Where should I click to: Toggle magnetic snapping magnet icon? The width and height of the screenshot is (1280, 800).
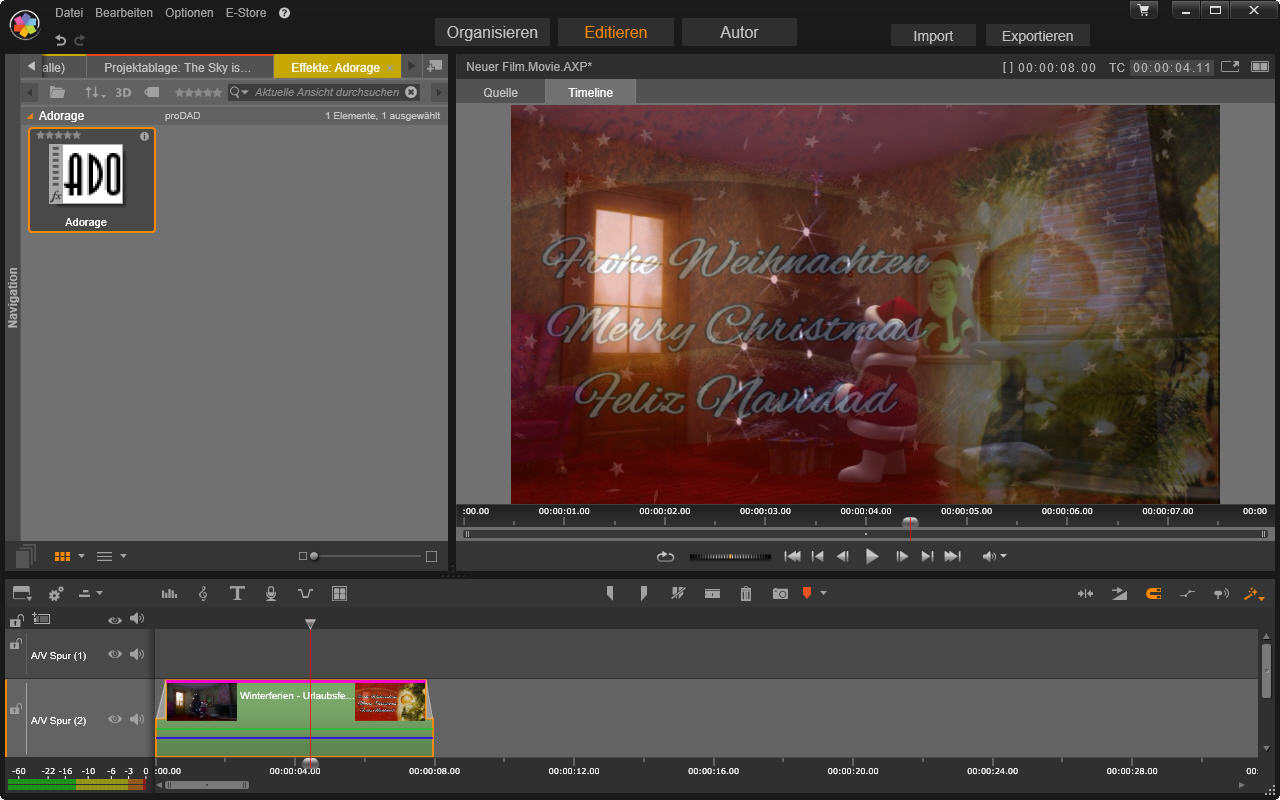(1153, 593)
